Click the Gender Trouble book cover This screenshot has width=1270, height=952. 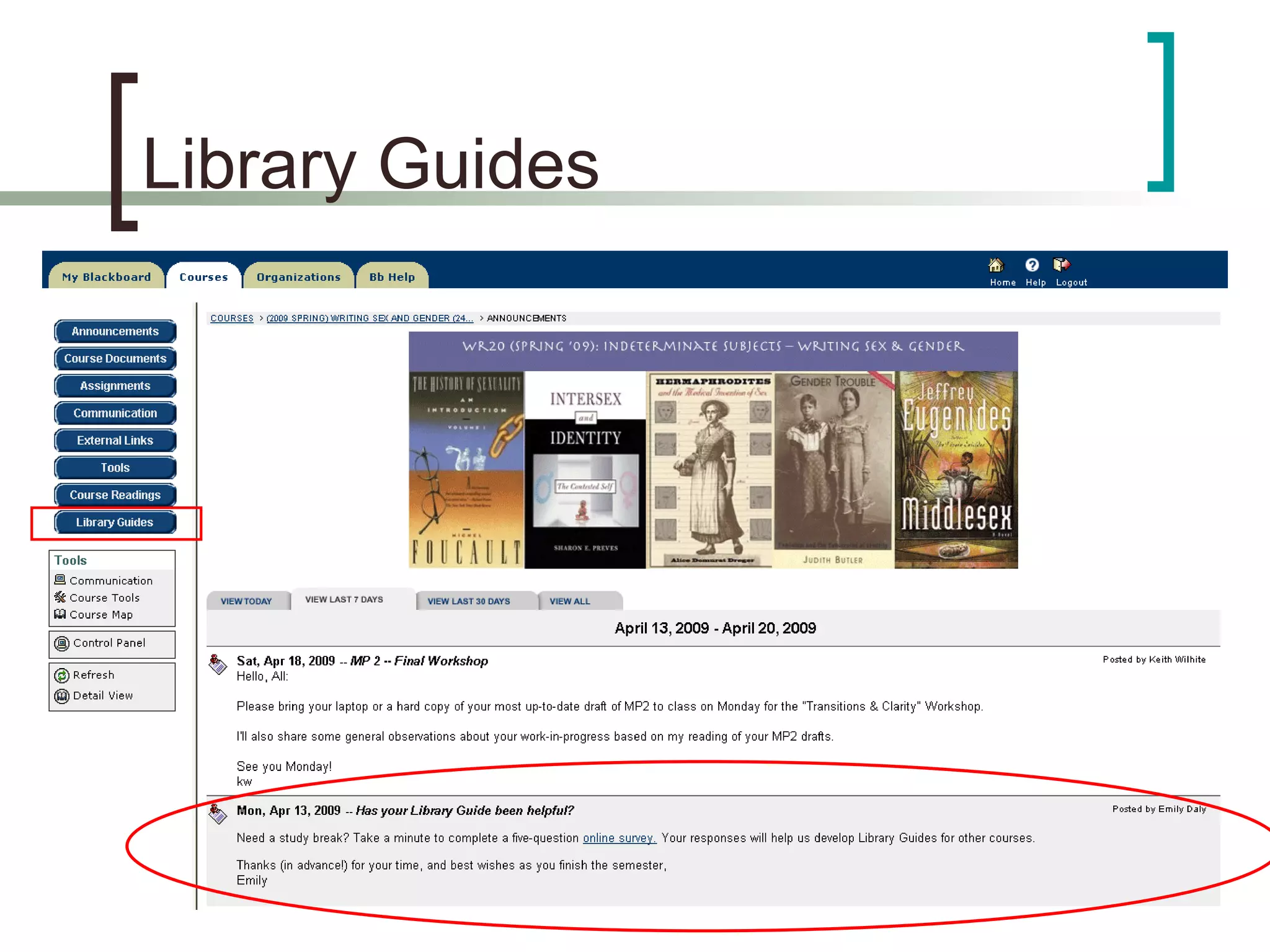[x=834, y=469]
